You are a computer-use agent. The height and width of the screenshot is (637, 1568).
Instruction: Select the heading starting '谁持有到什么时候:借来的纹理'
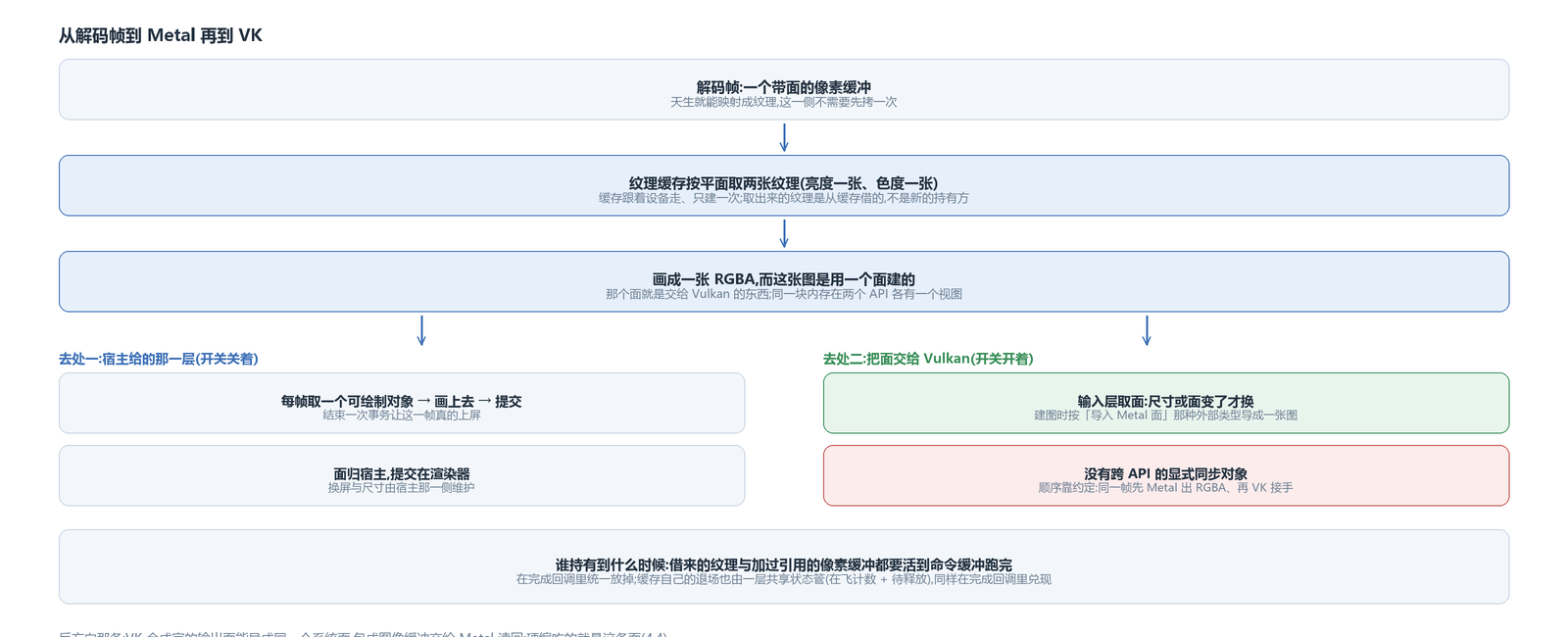tap(784, 564)
